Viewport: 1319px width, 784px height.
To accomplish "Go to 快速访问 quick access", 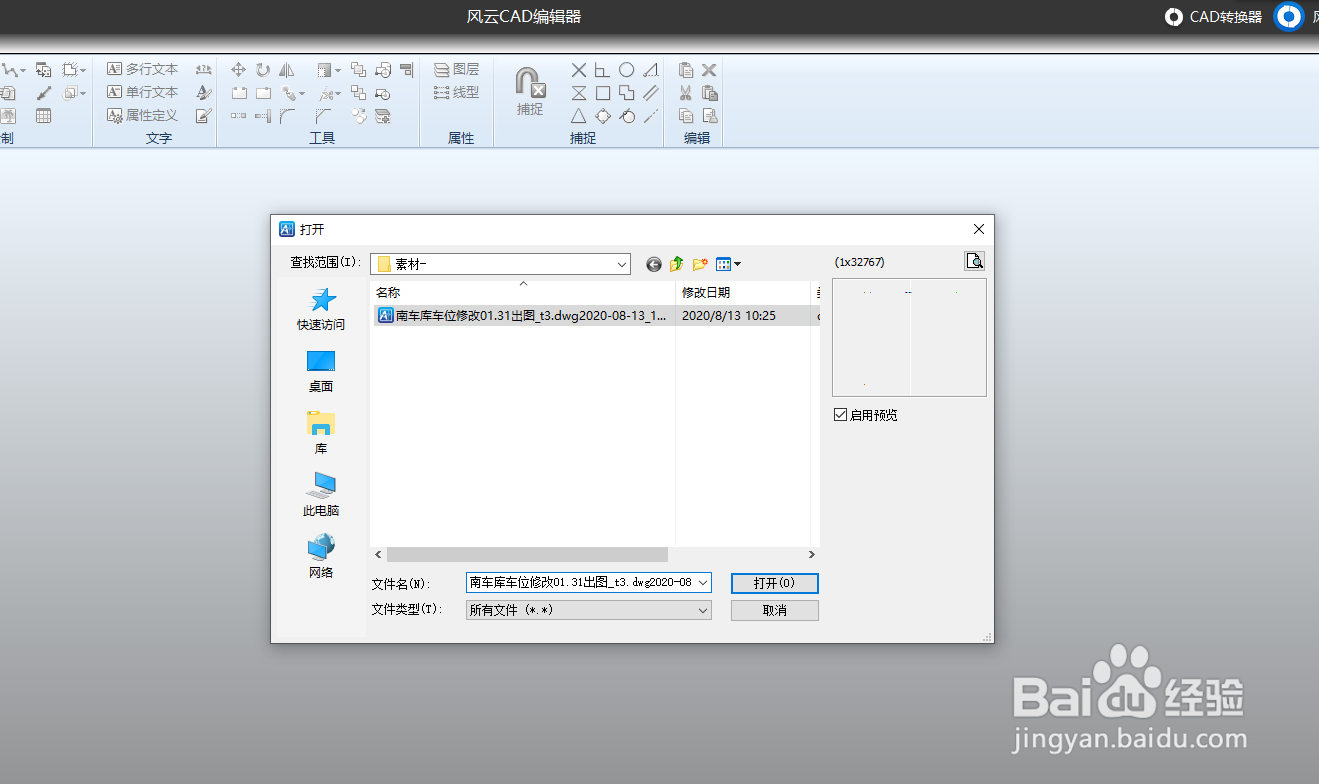I will 321,309.
